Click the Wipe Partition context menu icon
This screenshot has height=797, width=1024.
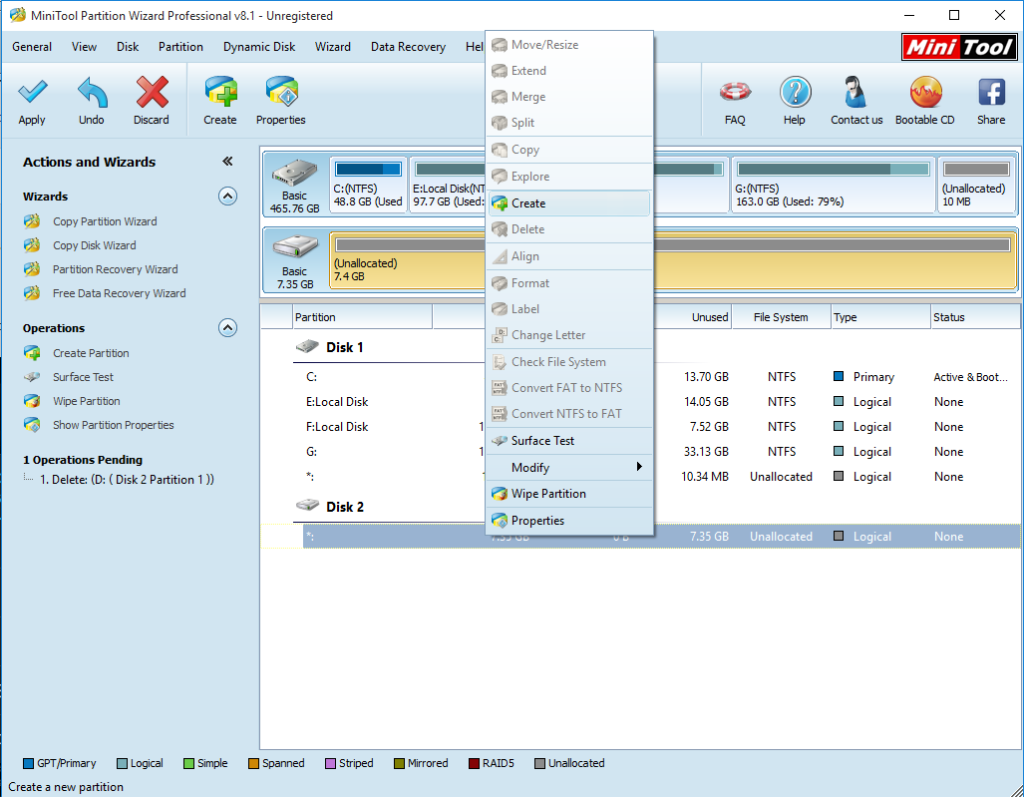(500, 494)
